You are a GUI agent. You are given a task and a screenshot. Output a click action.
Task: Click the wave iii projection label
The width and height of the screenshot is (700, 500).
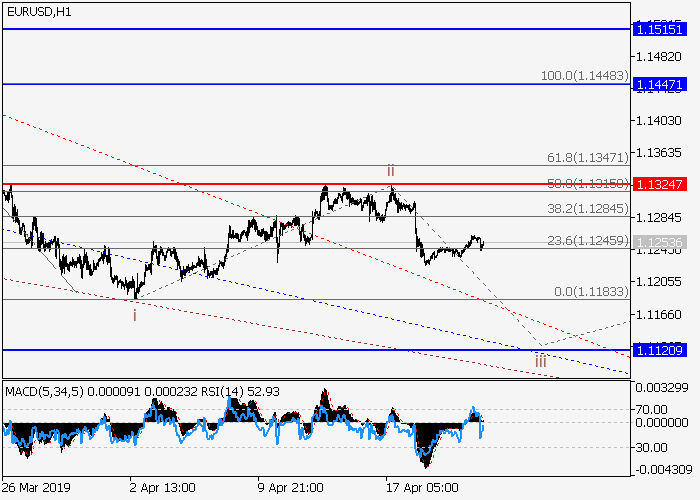(x=540, y=362)
